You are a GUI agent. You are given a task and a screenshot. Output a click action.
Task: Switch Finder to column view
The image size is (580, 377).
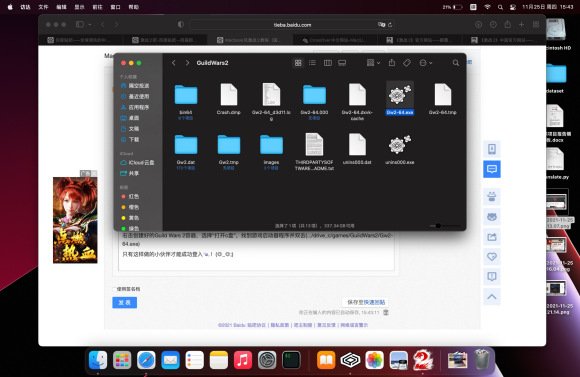pos(328,63)
